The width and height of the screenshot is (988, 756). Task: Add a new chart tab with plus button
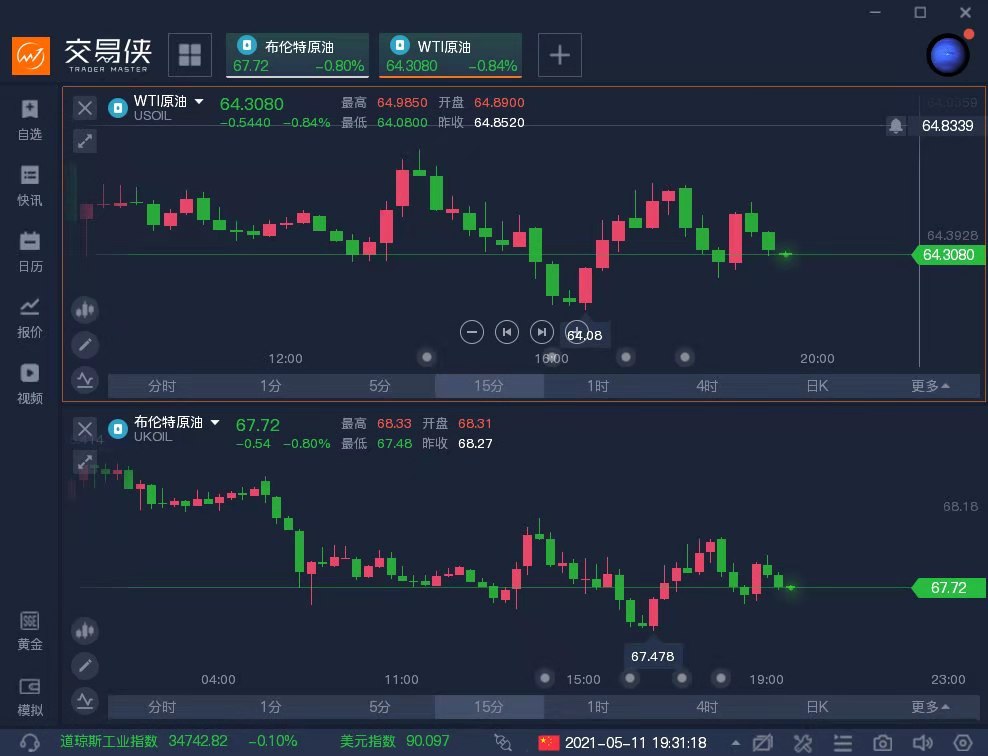(x=560, y=55)
